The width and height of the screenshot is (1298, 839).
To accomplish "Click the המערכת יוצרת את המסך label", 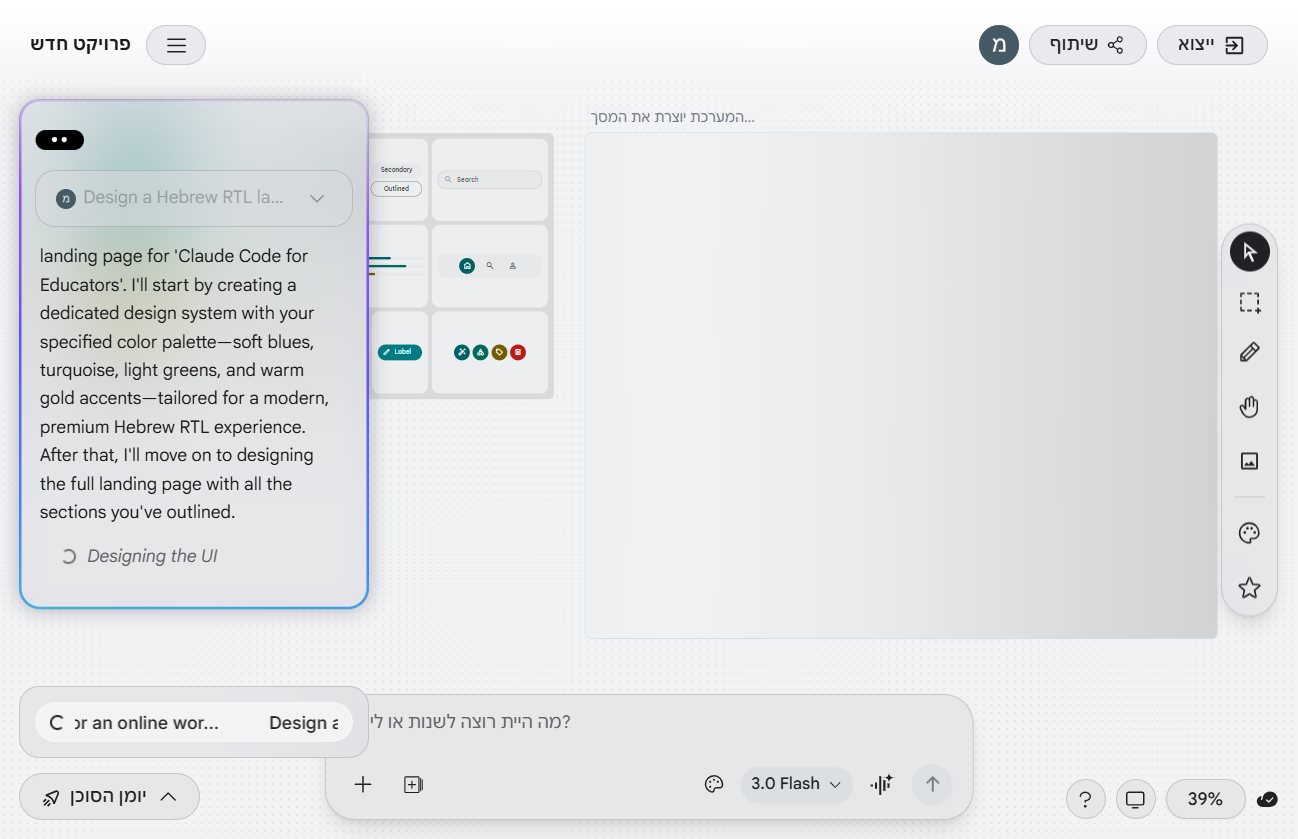I will click(671, 117).
